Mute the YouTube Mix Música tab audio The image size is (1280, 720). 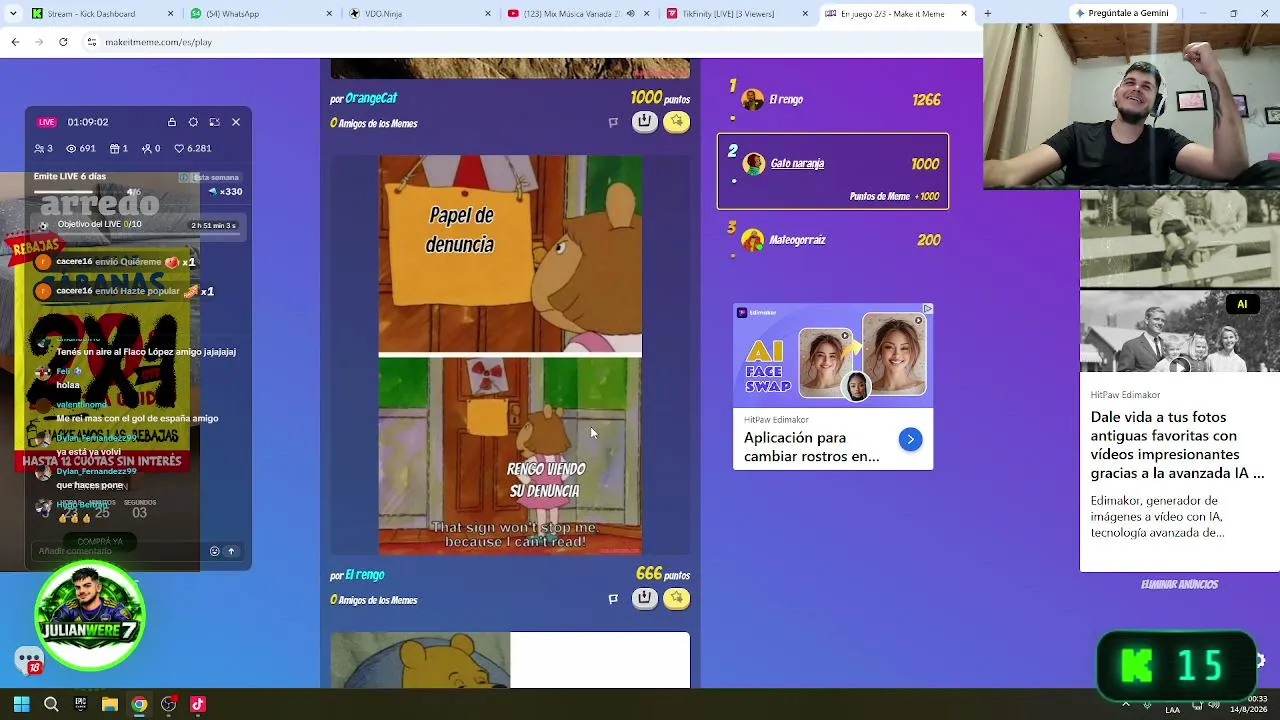629,13
